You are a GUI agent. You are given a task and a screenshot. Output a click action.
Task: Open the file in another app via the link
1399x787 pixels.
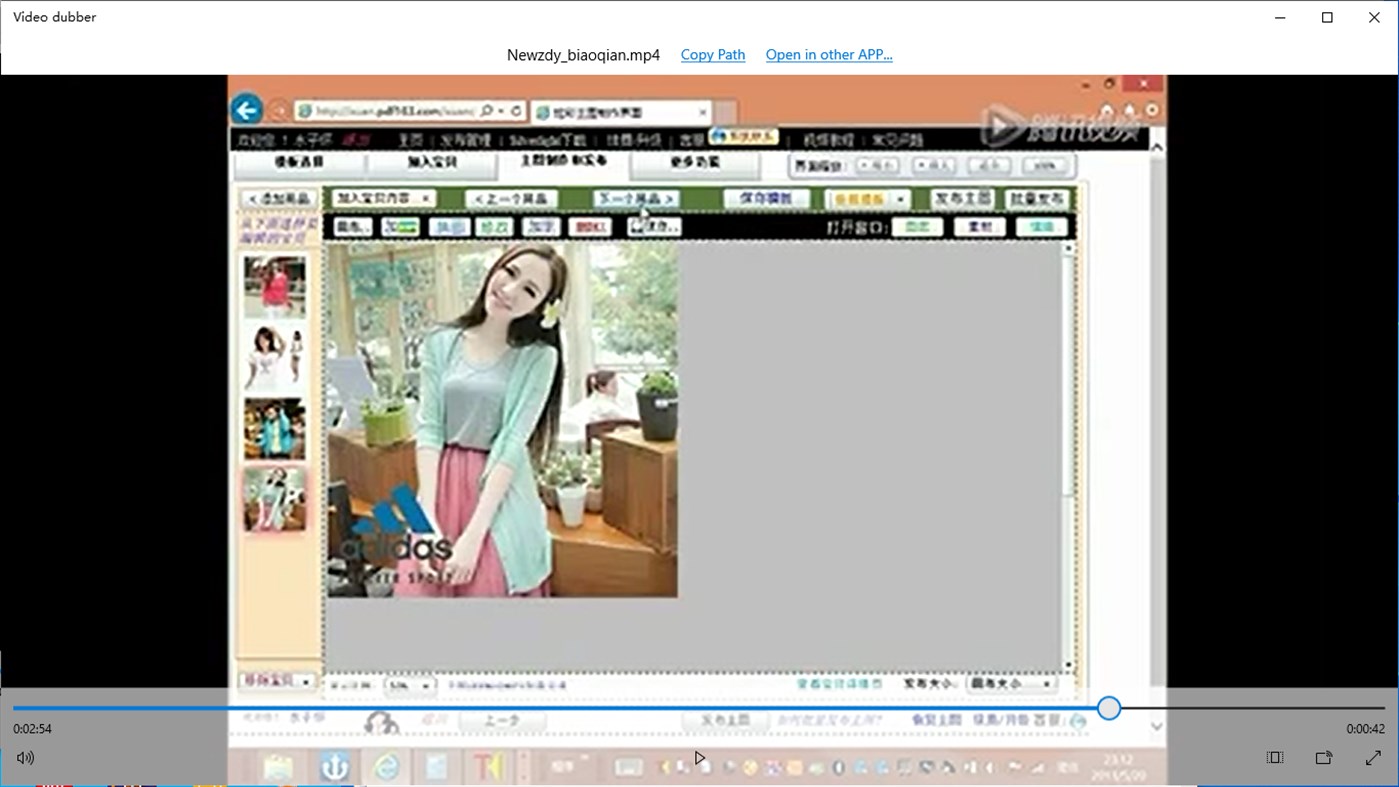tap(829, 54)
